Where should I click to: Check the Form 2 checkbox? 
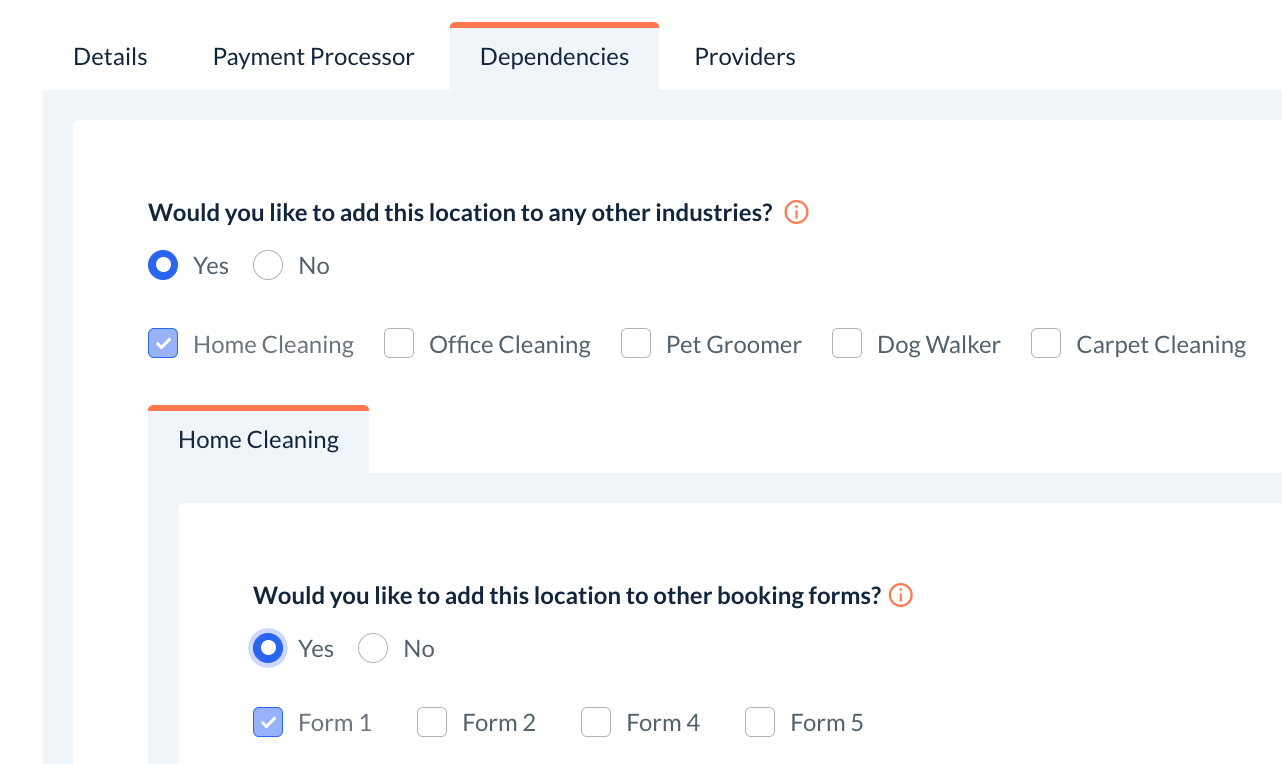(x=432, y=722)
